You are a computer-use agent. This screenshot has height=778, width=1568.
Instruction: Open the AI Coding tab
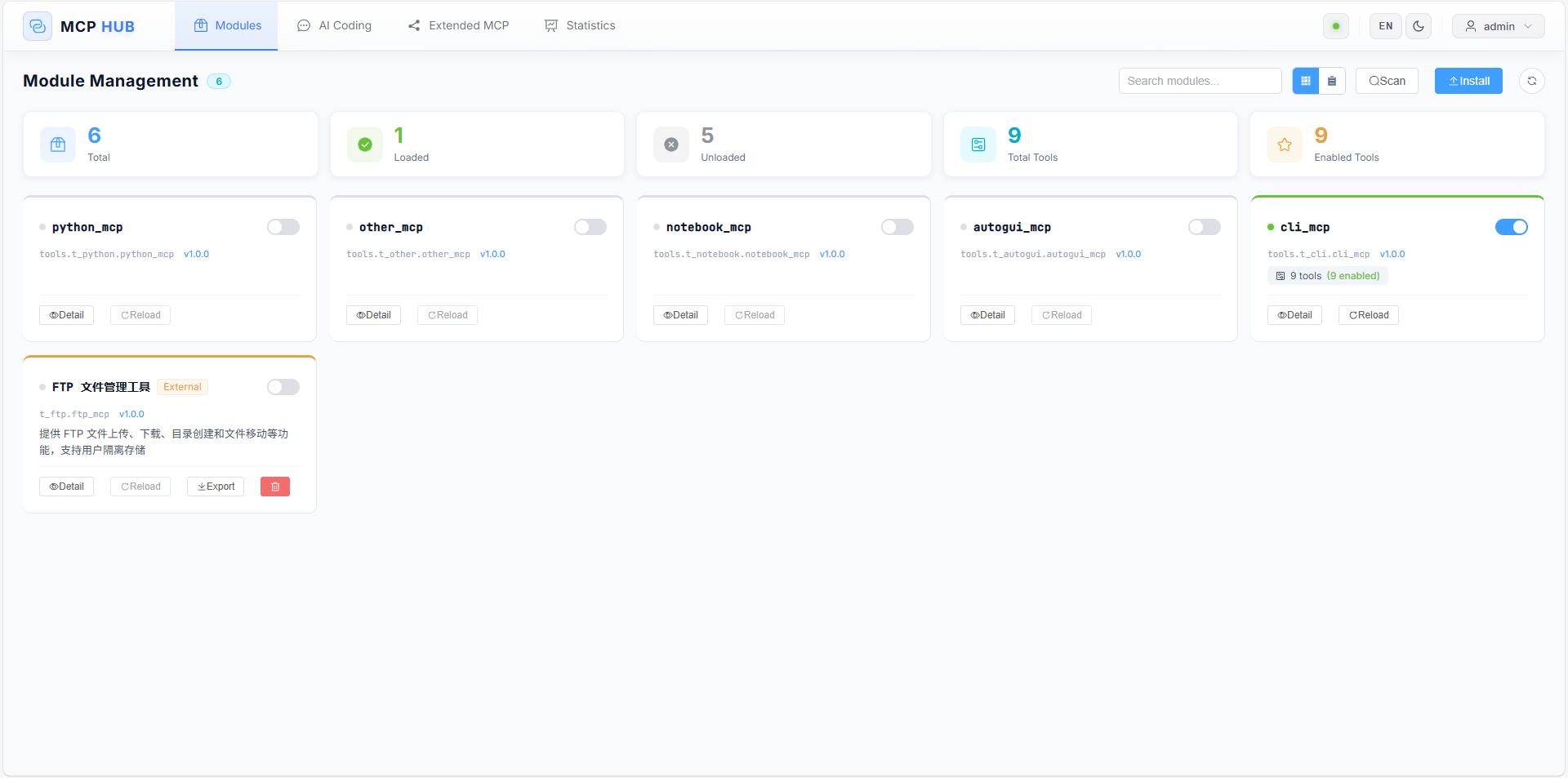coord(334,26)
